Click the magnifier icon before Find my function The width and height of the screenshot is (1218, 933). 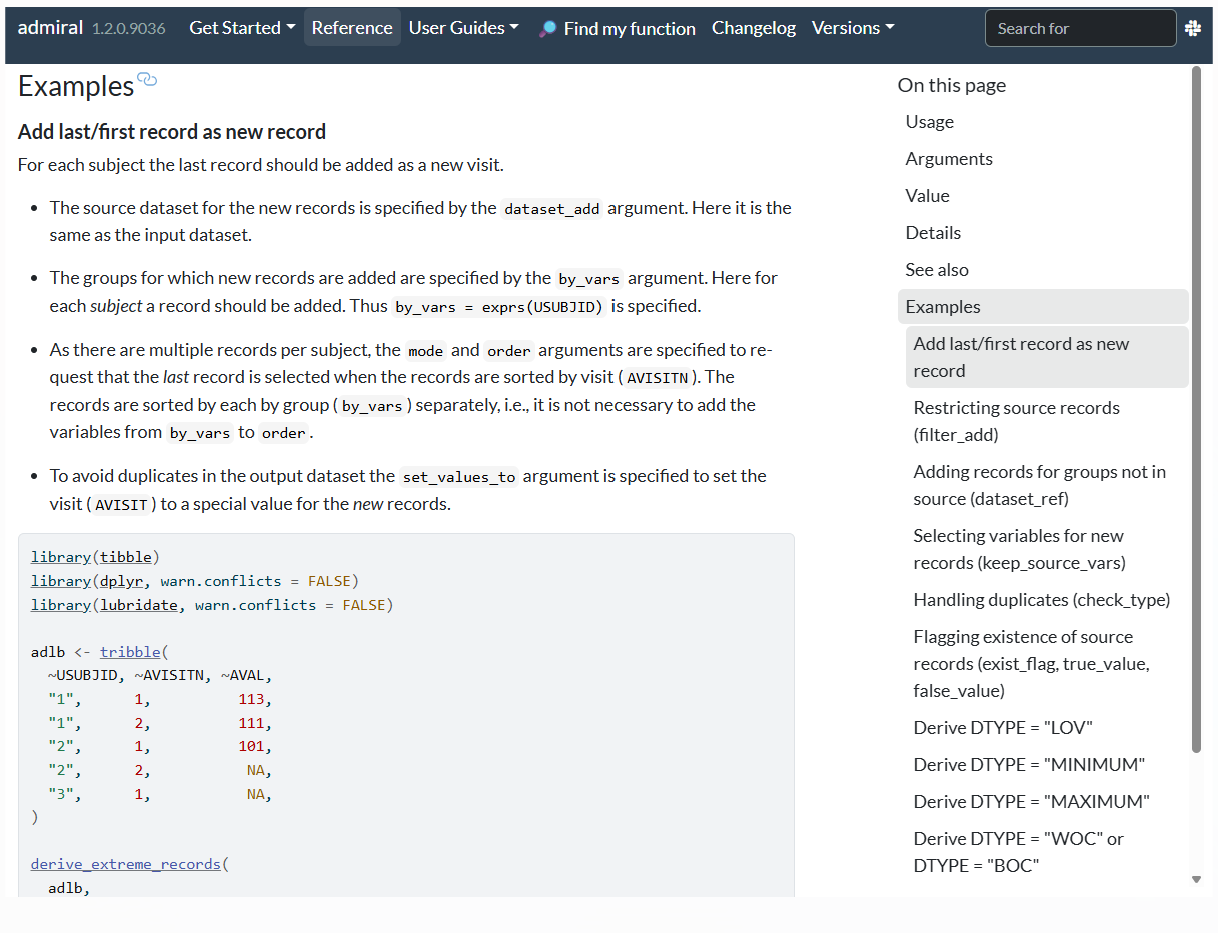[x=547, y=29]
